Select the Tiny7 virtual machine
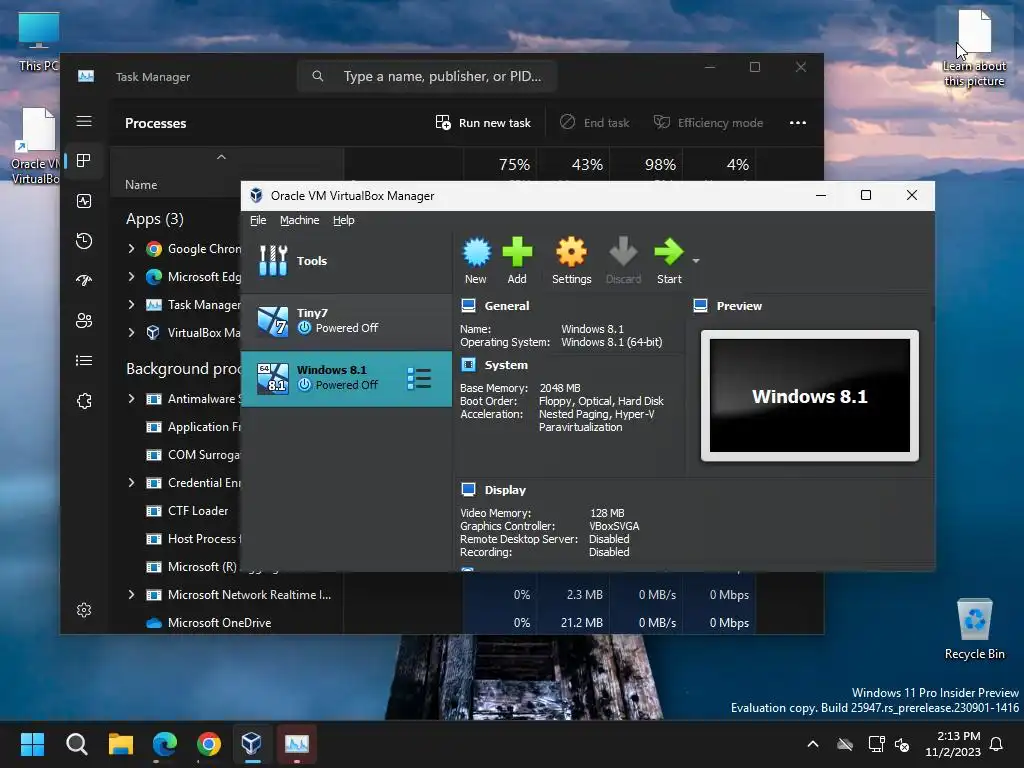The height and width of the screenshot is (768, 1024). pos(346,321)
